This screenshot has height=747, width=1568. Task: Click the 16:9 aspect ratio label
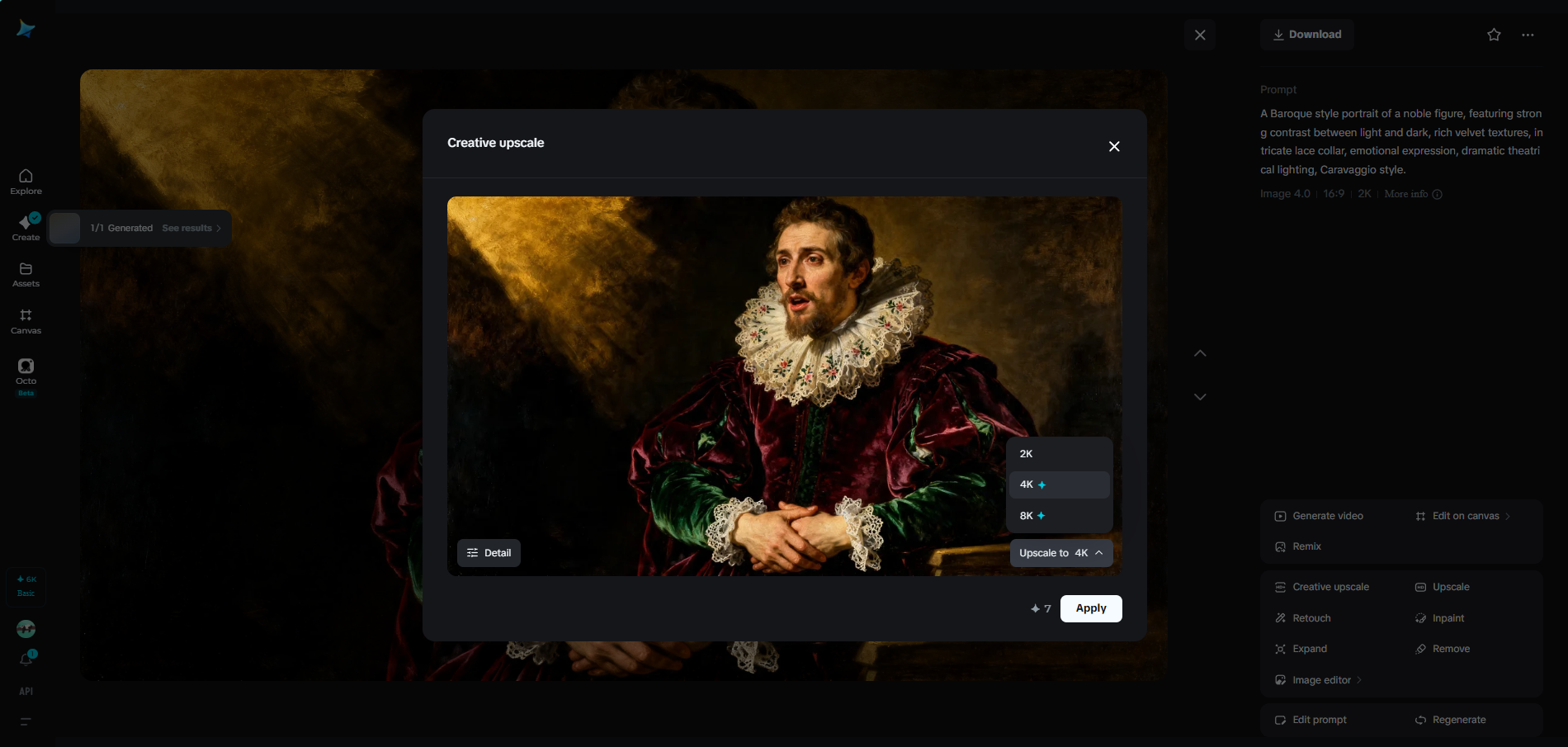[1334, 194]
